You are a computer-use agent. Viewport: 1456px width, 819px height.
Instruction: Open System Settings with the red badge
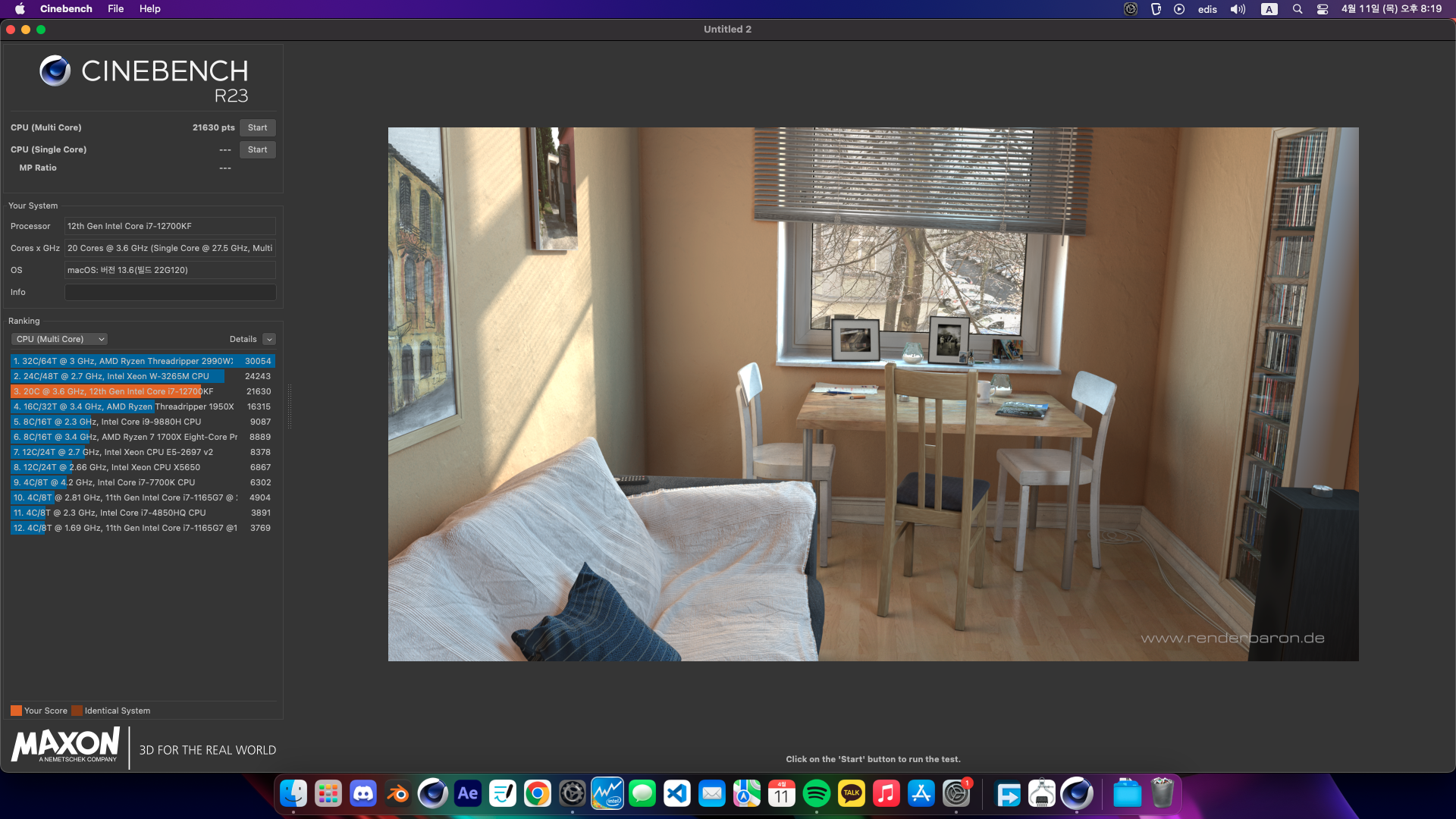click(x=956, y=794)
